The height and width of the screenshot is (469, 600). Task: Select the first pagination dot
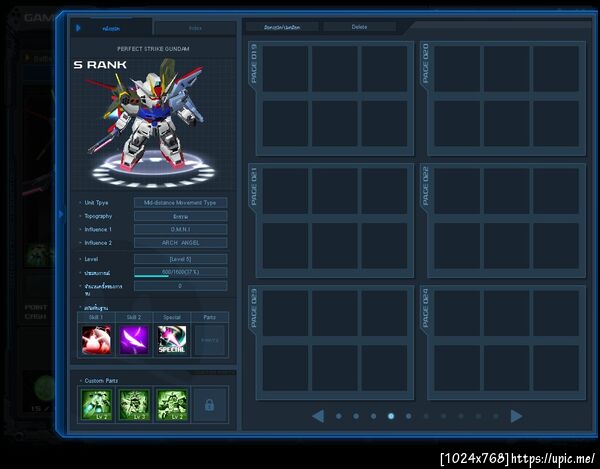pyautogui.click(x=339, y=416)
